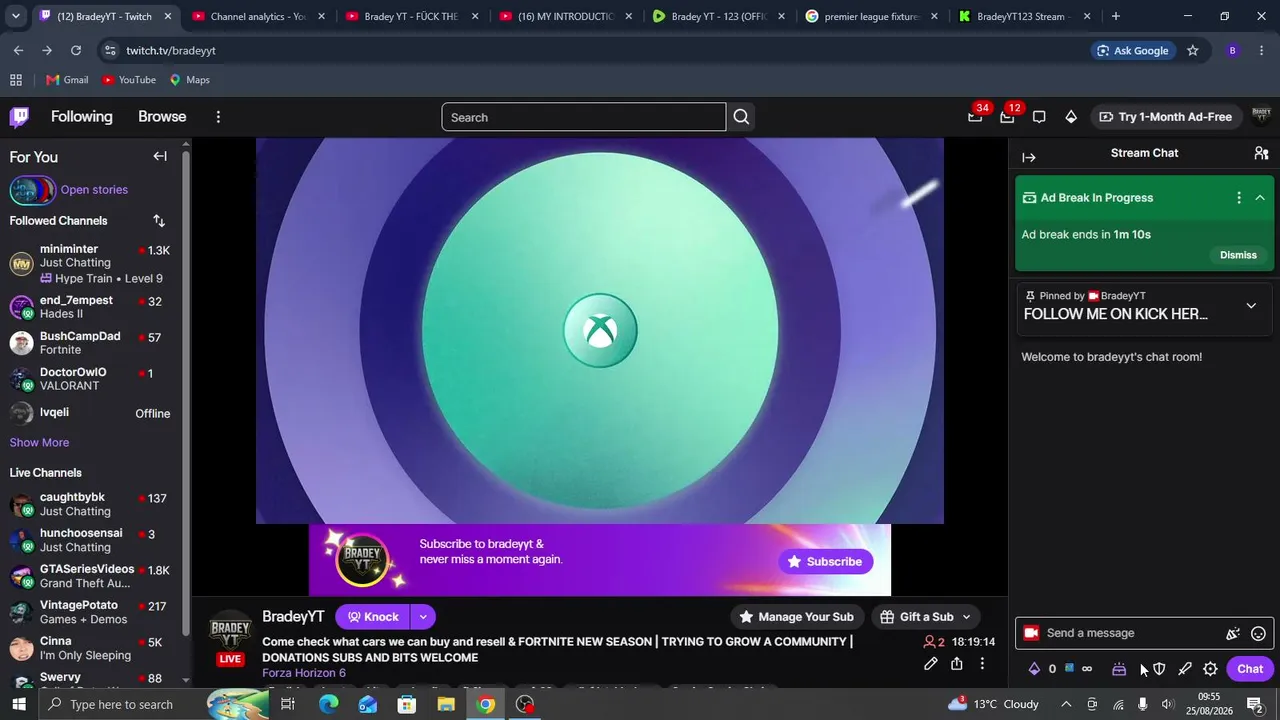Open BushCampDad's Fortnite channel

(x=93, y=343)
